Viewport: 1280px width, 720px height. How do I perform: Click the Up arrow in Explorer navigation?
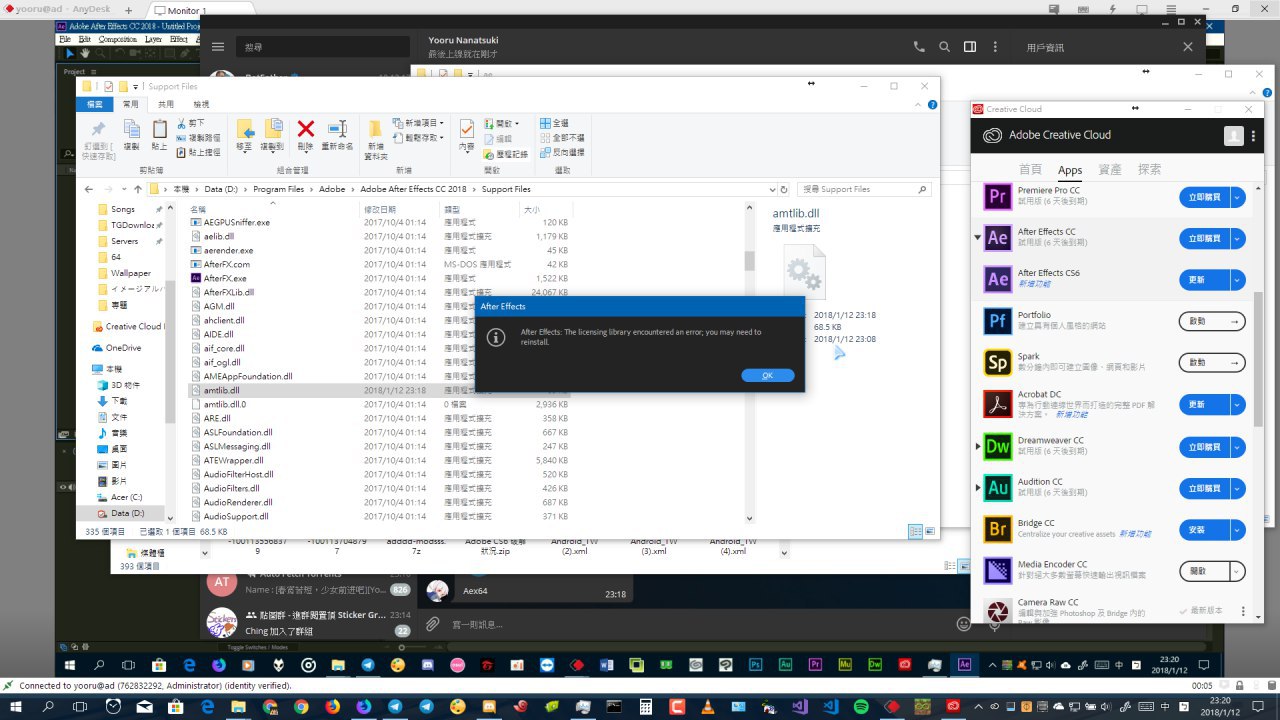pyautogui.click(x=137, y=189)
